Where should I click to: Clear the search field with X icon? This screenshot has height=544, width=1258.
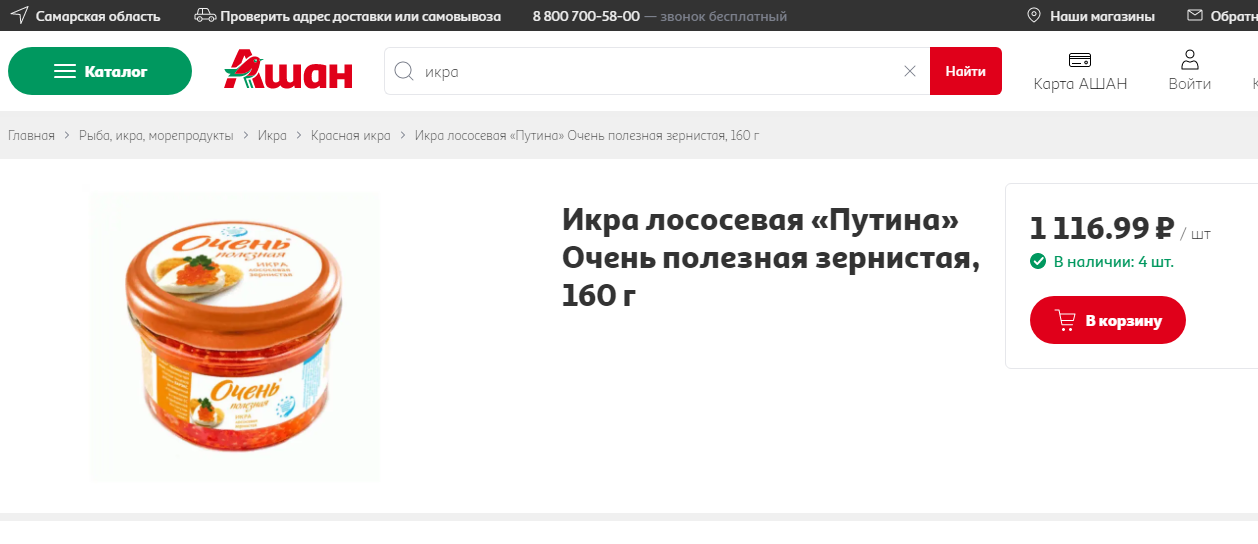(910, 71)
